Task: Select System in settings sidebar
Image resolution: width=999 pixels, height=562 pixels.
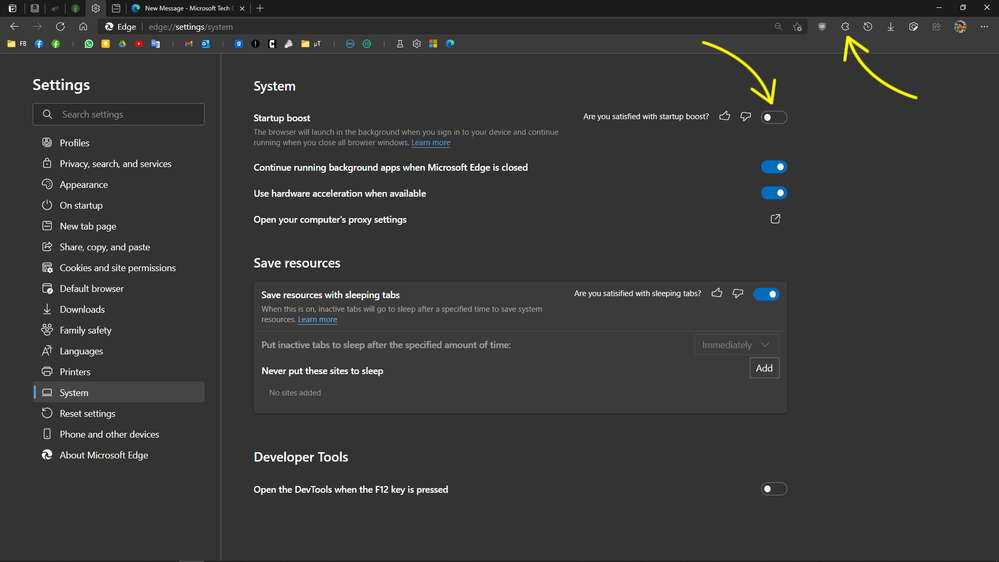Action: tap(119, 393)
